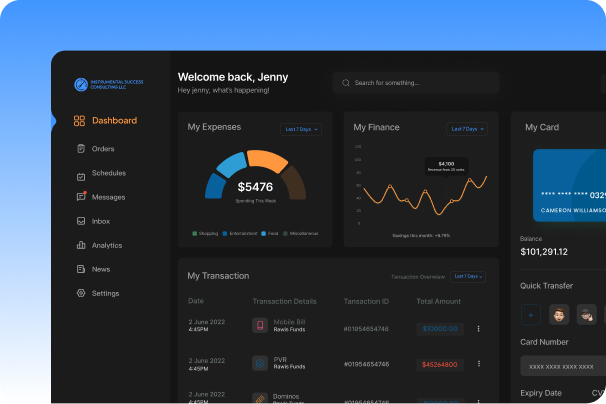Click the News document icon
Viewport: 606px width, 404px height.
pos(80,269)
